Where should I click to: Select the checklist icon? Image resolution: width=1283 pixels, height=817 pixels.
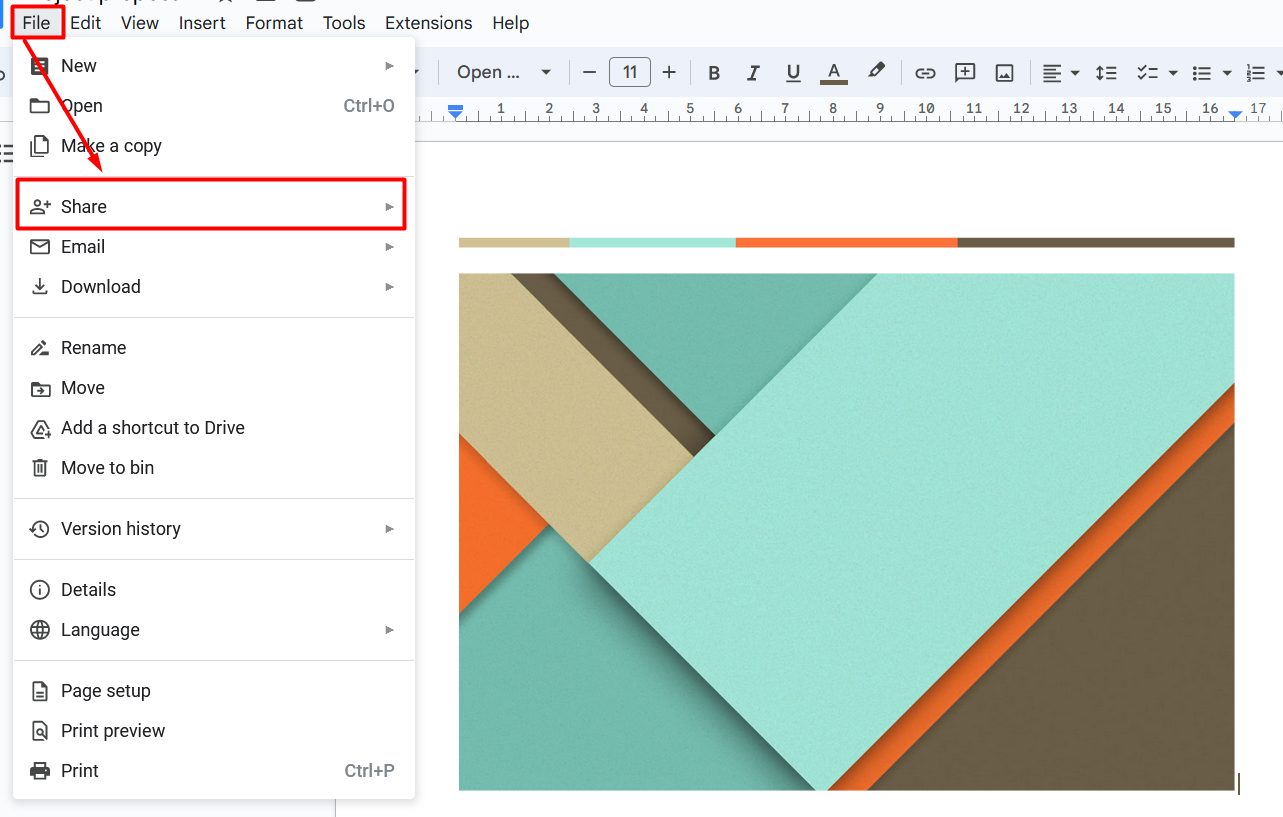(1149, 72)
